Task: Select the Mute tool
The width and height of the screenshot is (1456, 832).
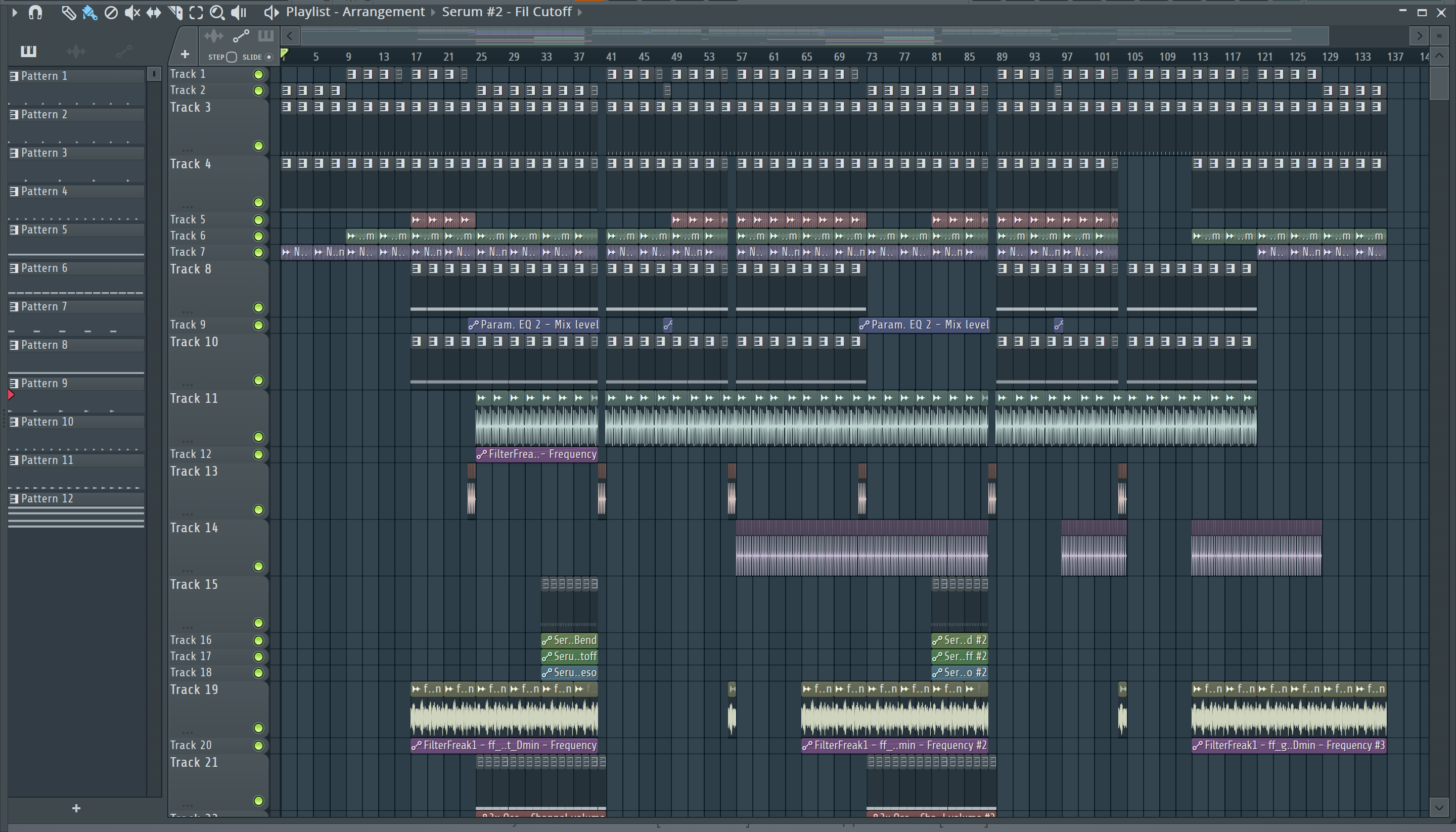Action: [x=132, y=12]
